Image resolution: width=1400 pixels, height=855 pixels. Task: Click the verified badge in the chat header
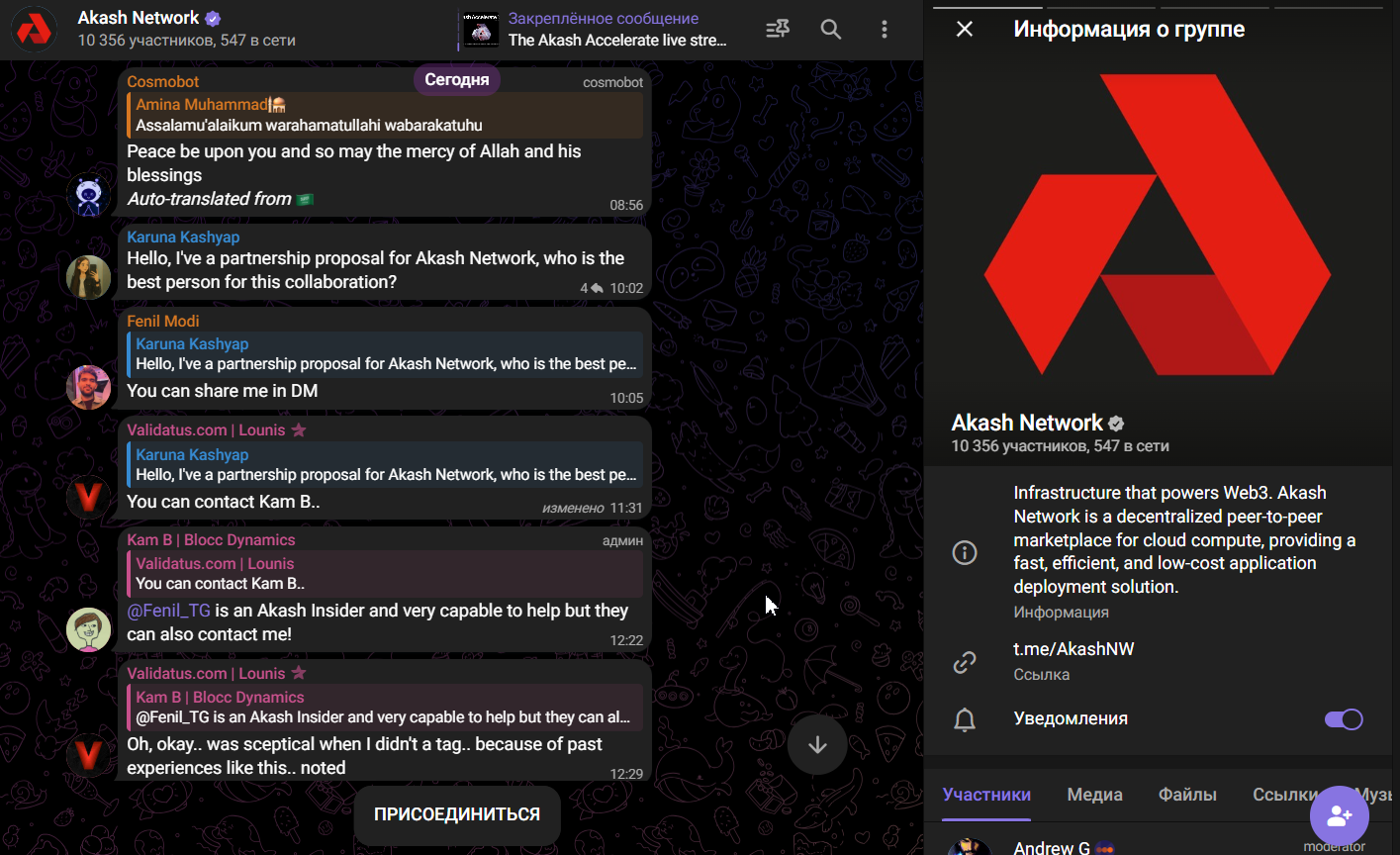[x=213, y=18]
